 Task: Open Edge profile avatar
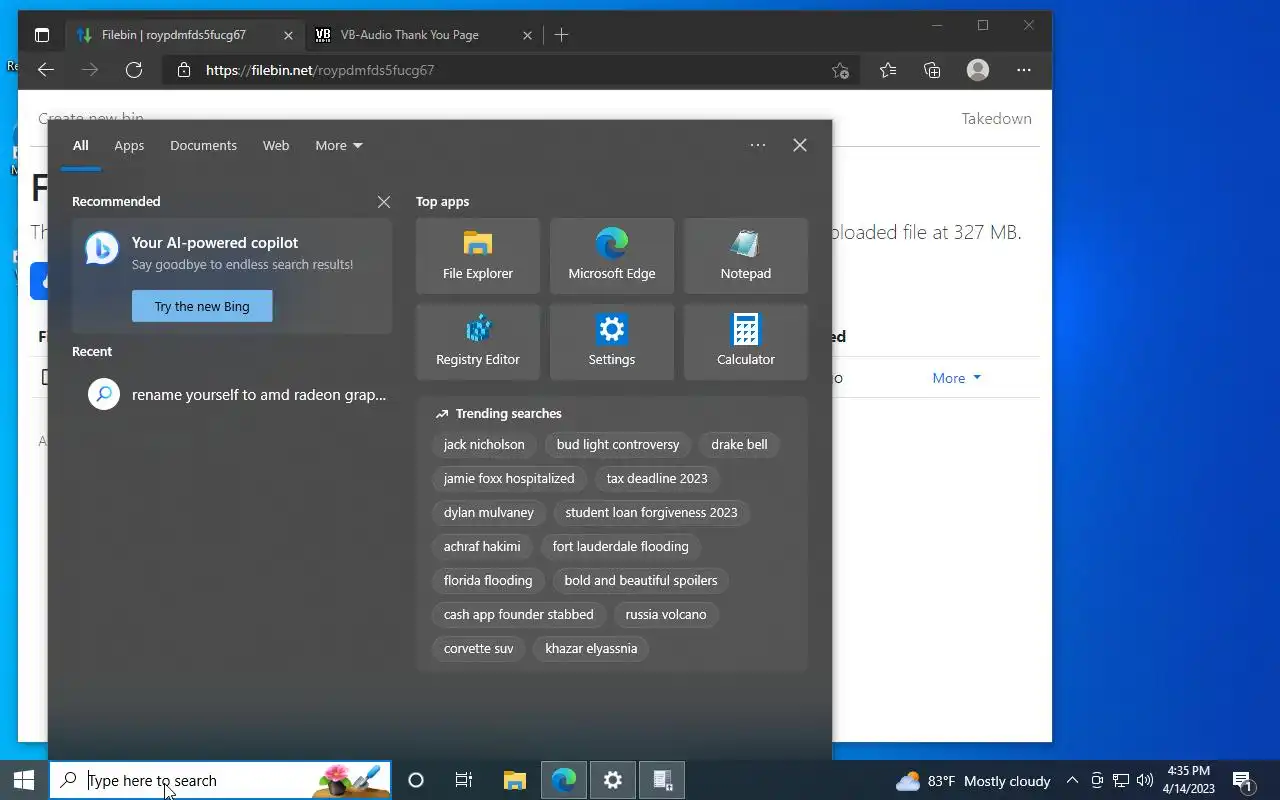point(978,70)
